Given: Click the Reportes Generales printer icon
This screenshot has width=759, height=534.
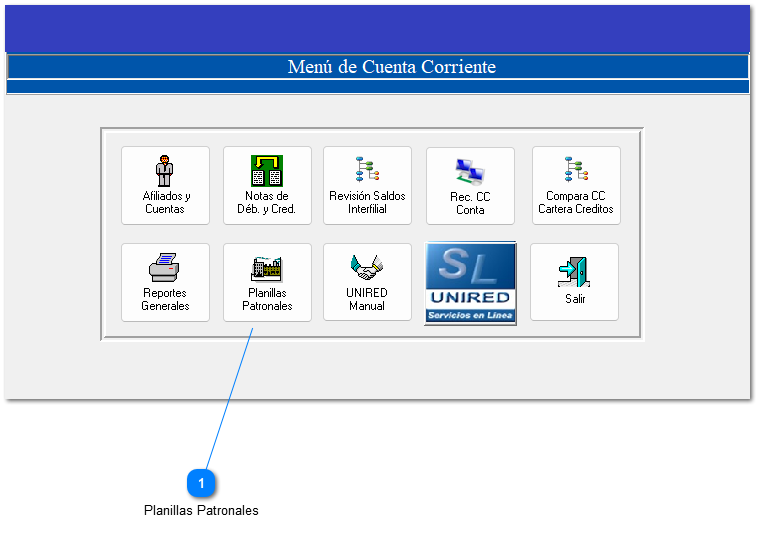Looking at the screenshot, I should pyautogui.click(x=165, y=268).
